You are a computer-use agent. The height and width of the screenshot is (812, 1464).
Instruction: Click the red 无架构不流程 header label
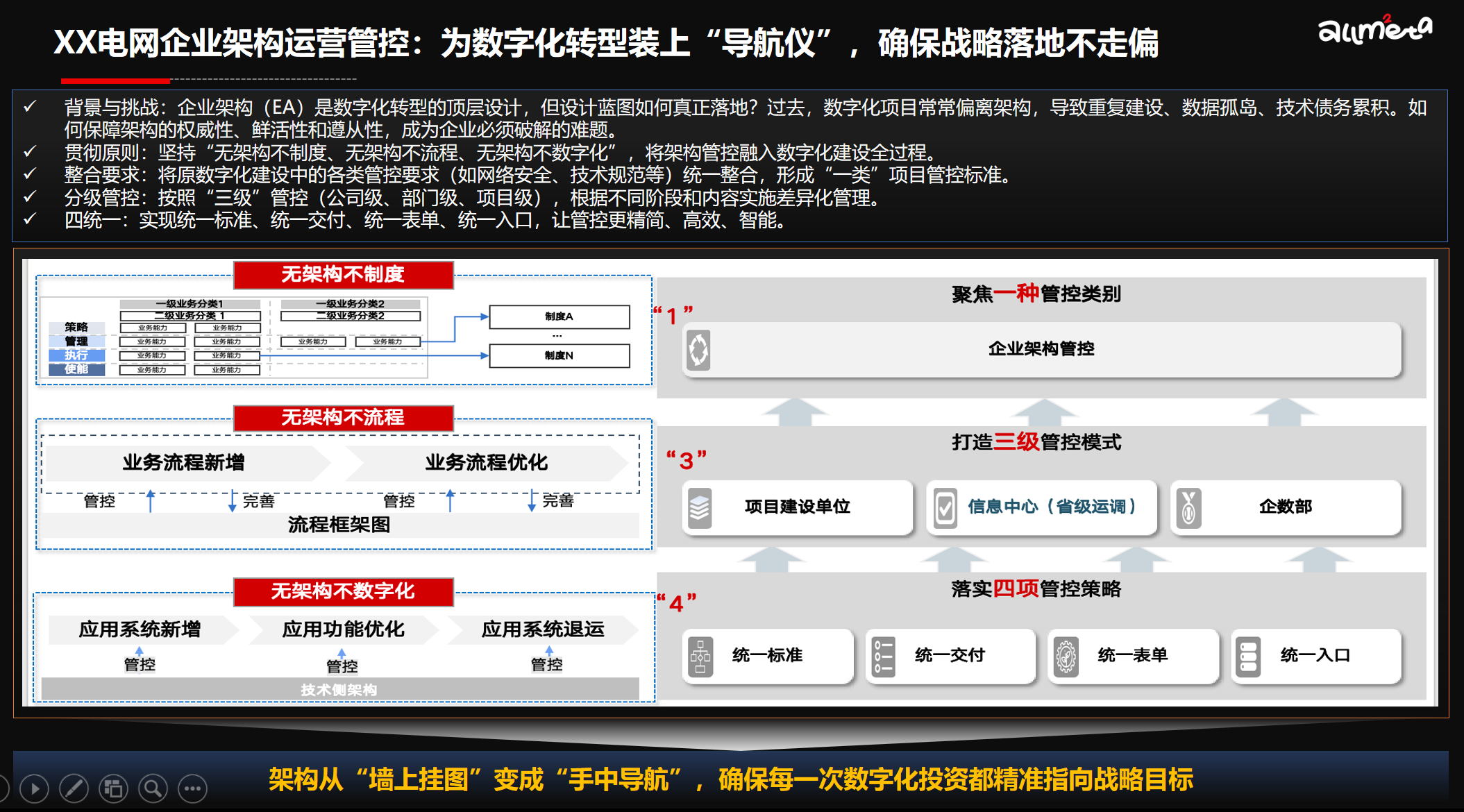pyautogui.click(x=343, y=418)
